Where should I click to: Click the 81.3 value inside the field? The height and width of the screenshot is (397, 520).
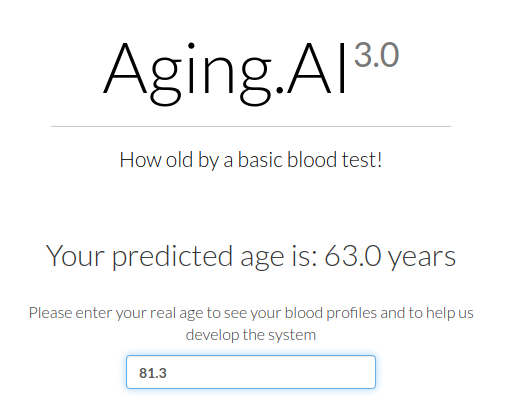click(x=153, y=373)
